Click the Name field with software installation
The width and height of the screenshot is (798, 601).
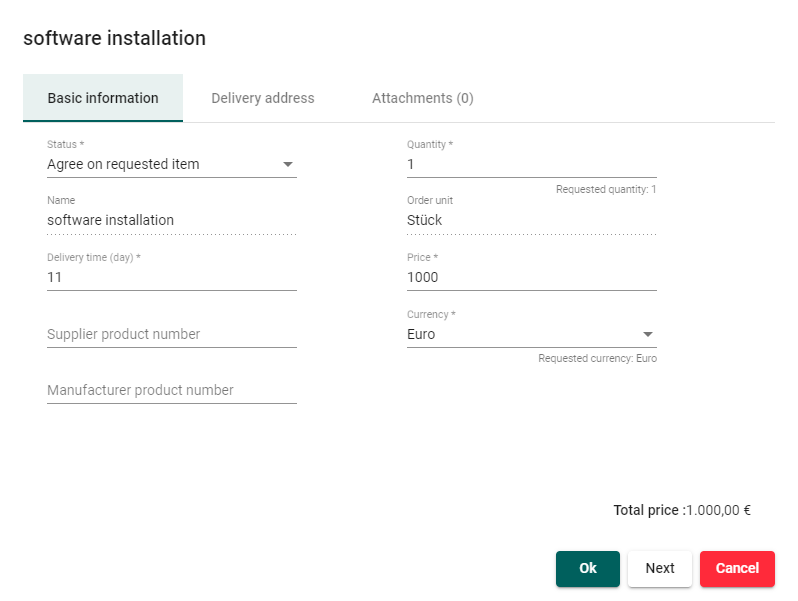[x=171, y=221]
